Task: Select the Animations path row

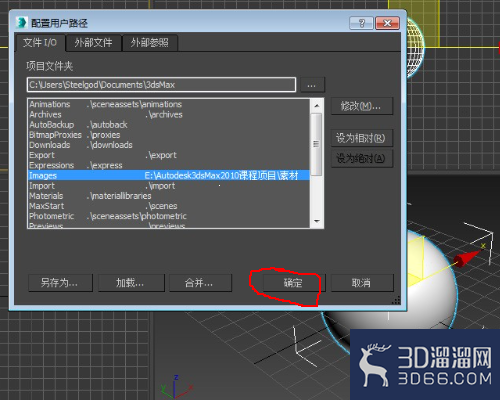Action: tap(169, 104)
